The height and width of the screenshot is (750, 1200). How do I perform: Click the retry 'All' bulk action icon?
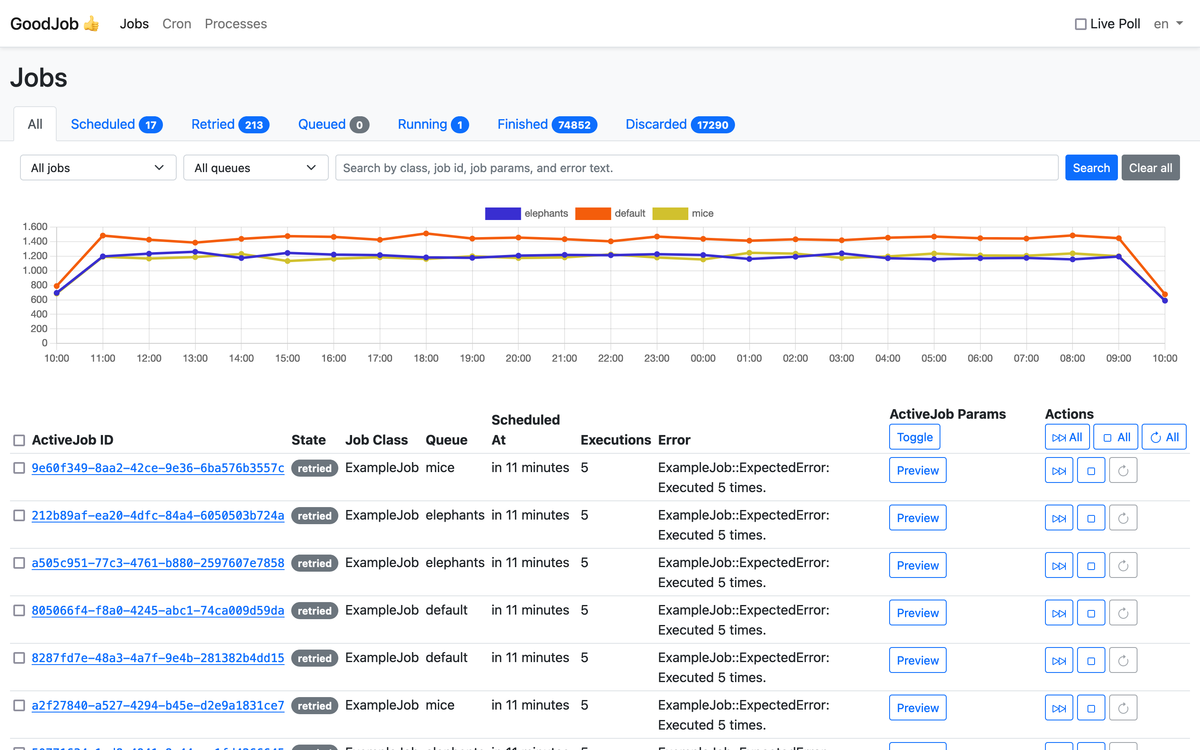tap(1163, 436)
